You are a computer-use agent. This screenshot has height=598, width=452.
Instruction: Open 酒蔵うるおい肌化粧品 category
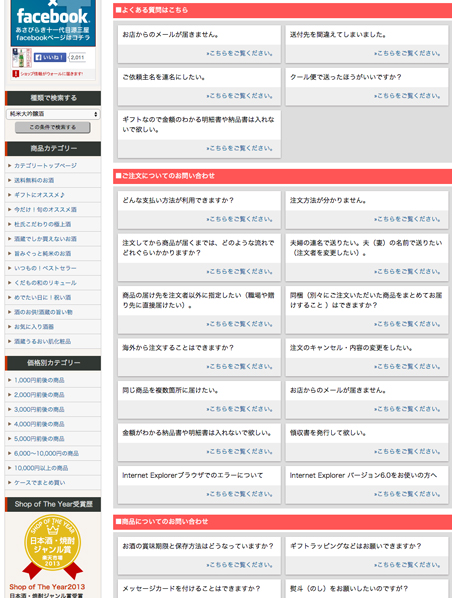[x=42, y=341]
